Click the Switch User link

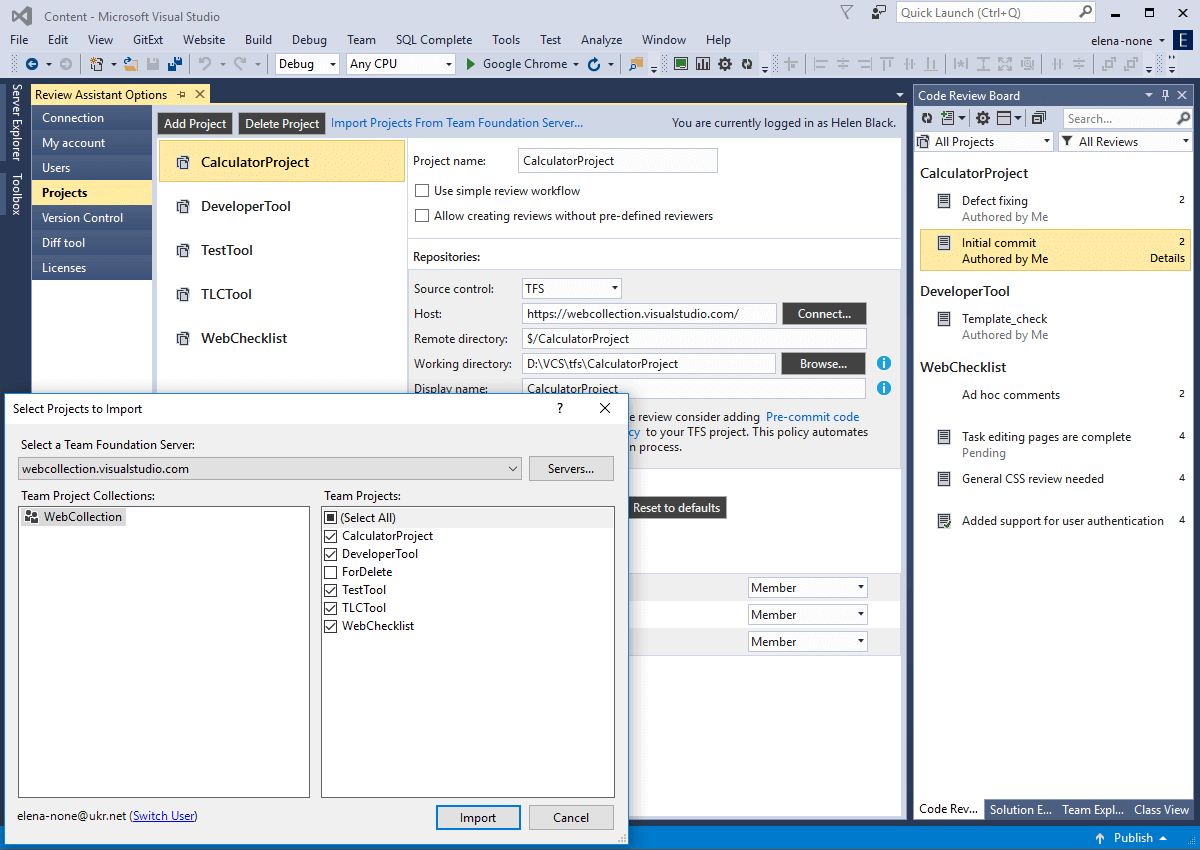[164, 816]
